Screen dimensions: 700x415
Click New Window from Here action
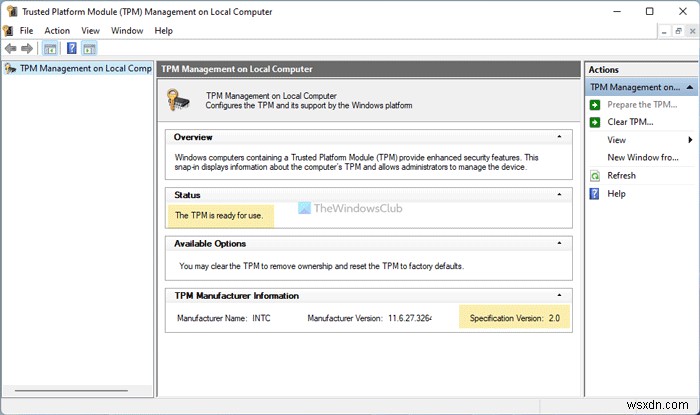(642, 158)
